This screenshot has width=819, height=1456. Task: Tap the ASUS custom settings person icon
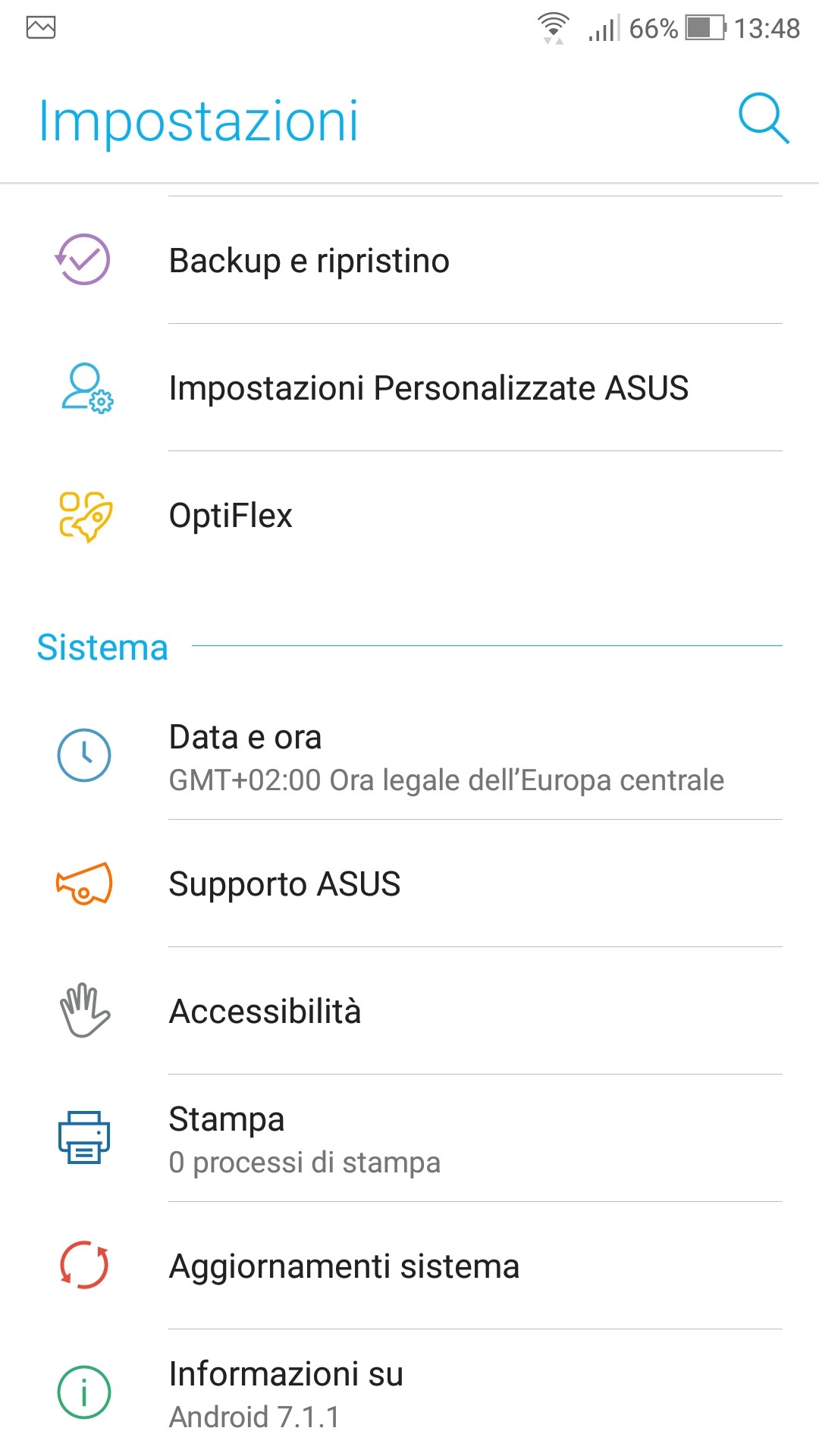pos(86,388)
